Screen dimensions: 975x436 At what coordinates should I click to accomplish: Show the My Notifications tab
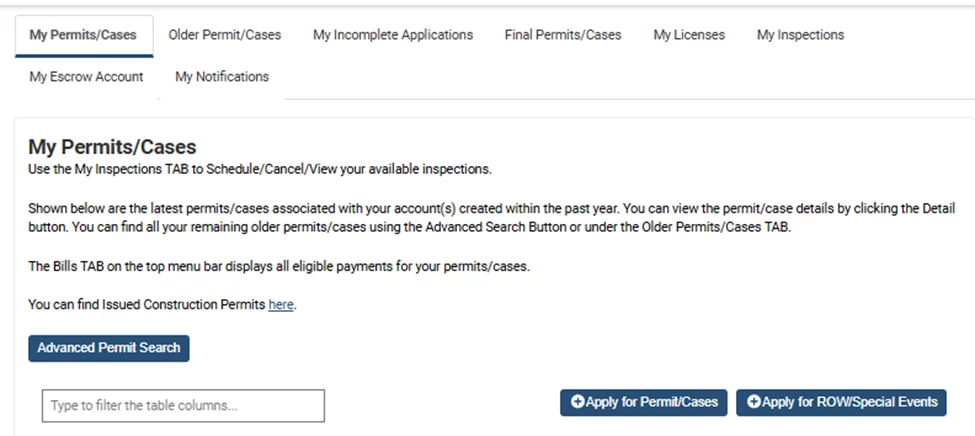222,77
